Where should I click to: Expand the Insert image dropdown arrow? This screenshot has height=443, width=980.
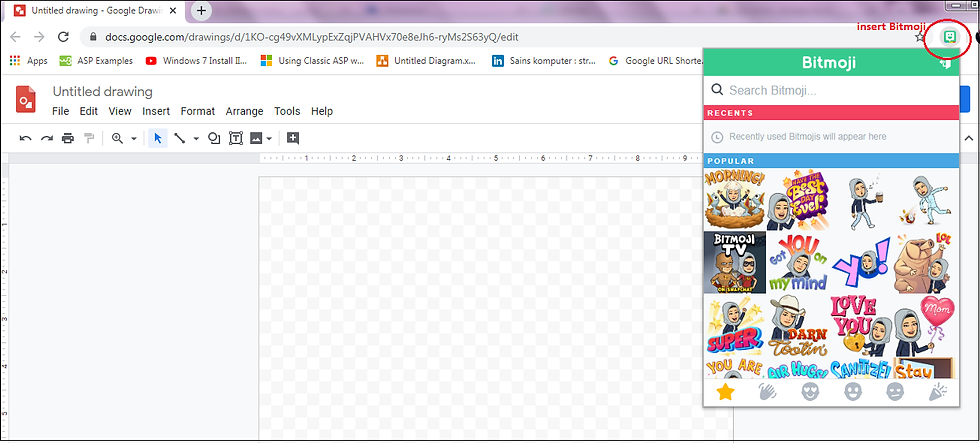(269, 139)
